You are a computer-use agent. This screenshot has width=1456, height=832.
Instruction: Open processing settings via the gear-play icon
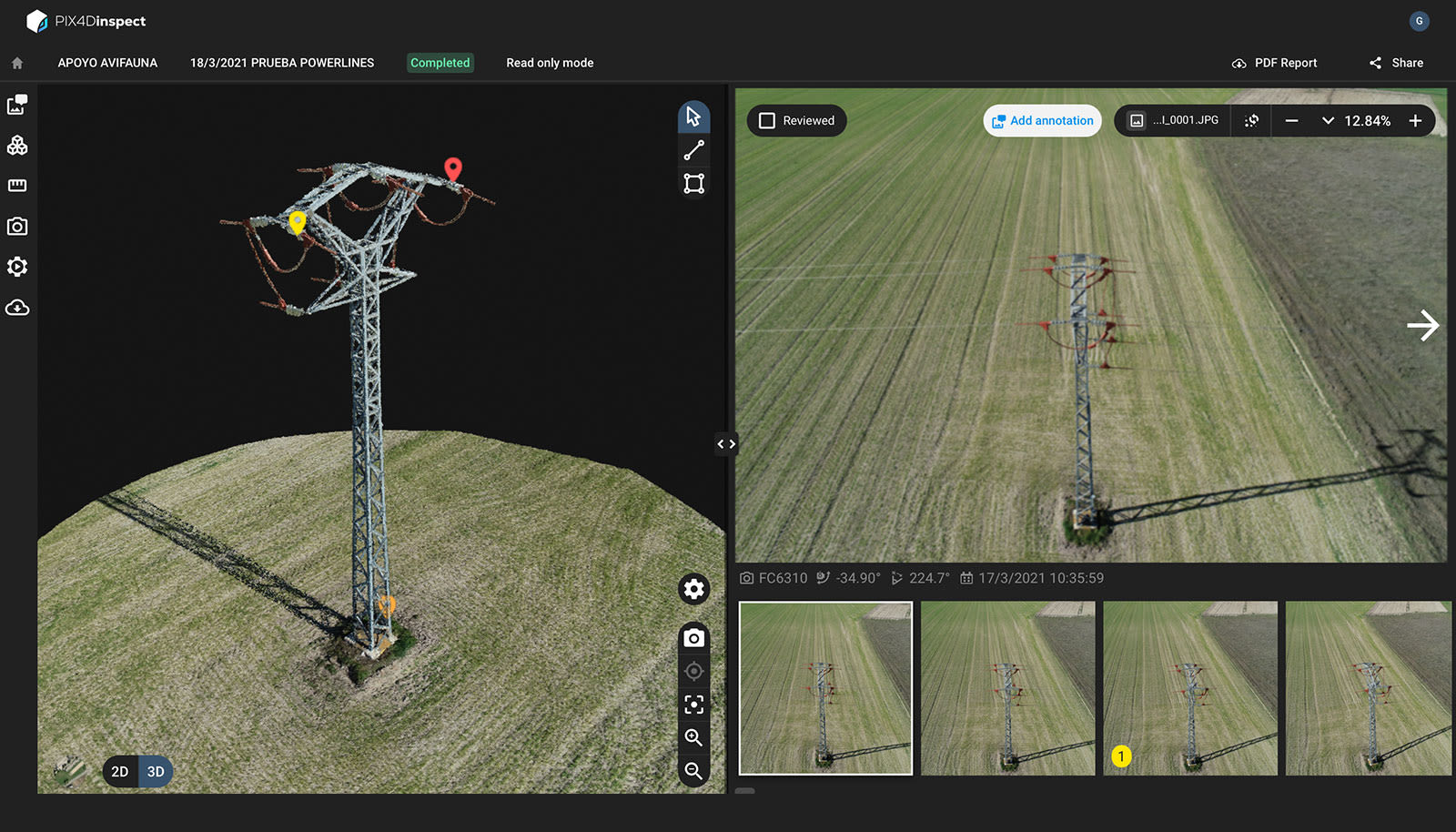point(17,267)
